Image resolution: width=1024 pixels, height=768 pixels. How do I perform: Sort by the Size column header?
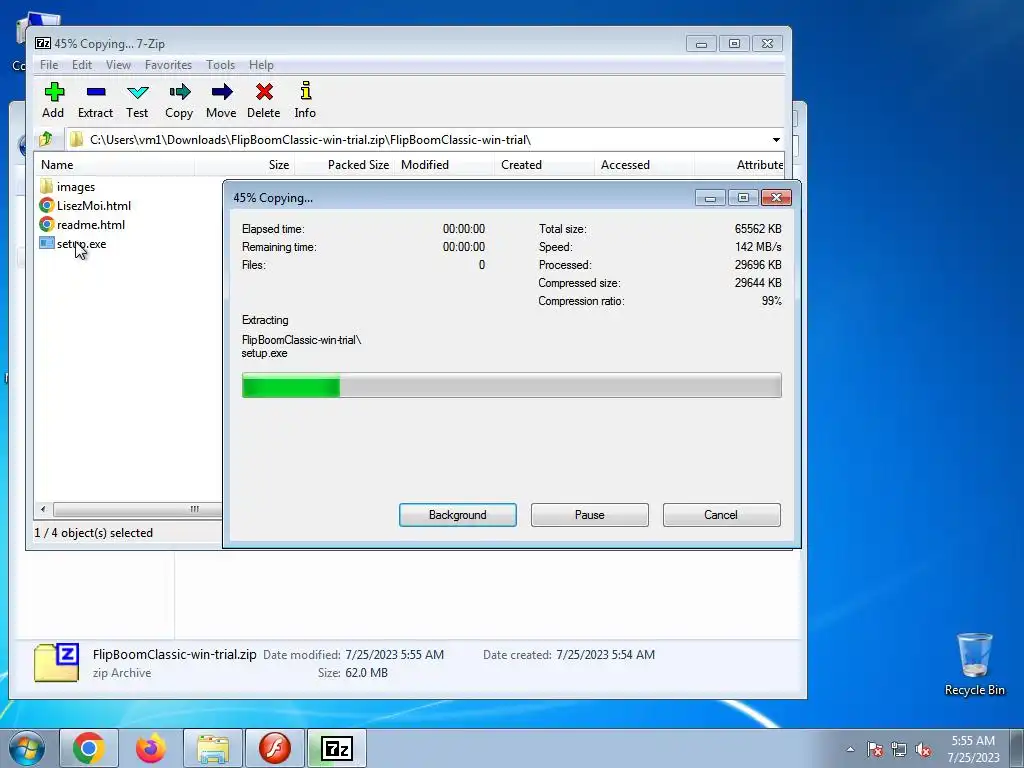point(244,165)
